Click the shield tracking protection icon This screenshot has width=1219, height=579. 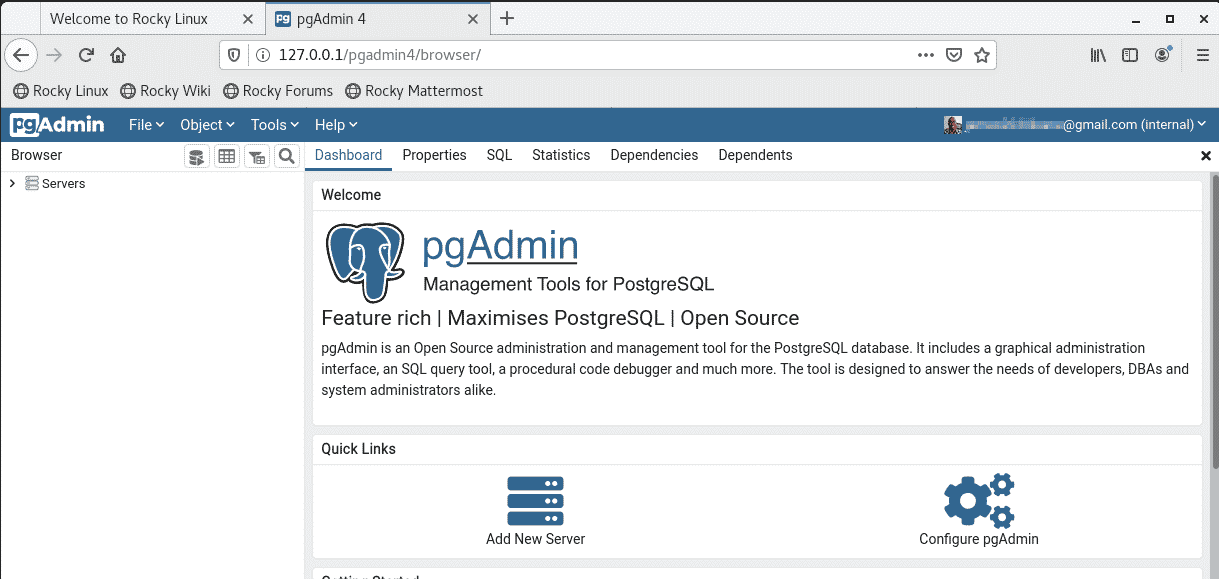click(234, 56)
